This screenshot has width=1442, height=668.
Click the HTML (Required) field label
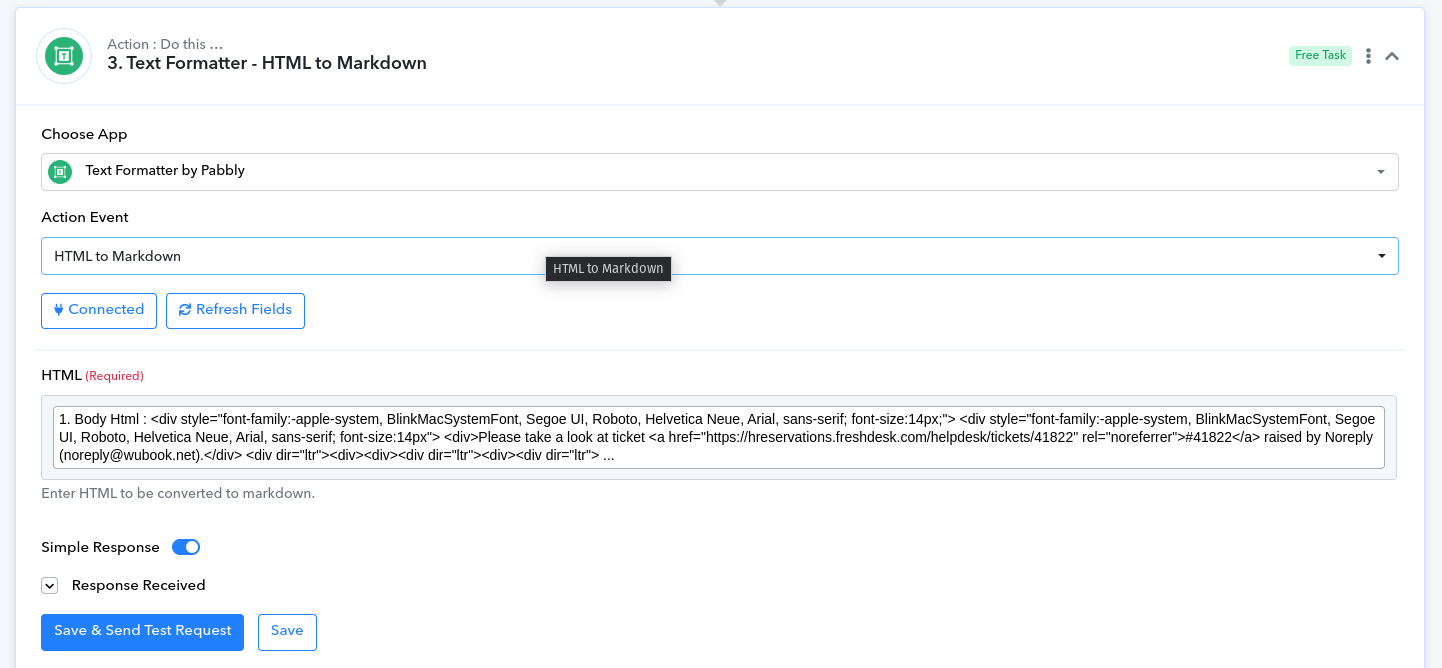coord(92,375)
